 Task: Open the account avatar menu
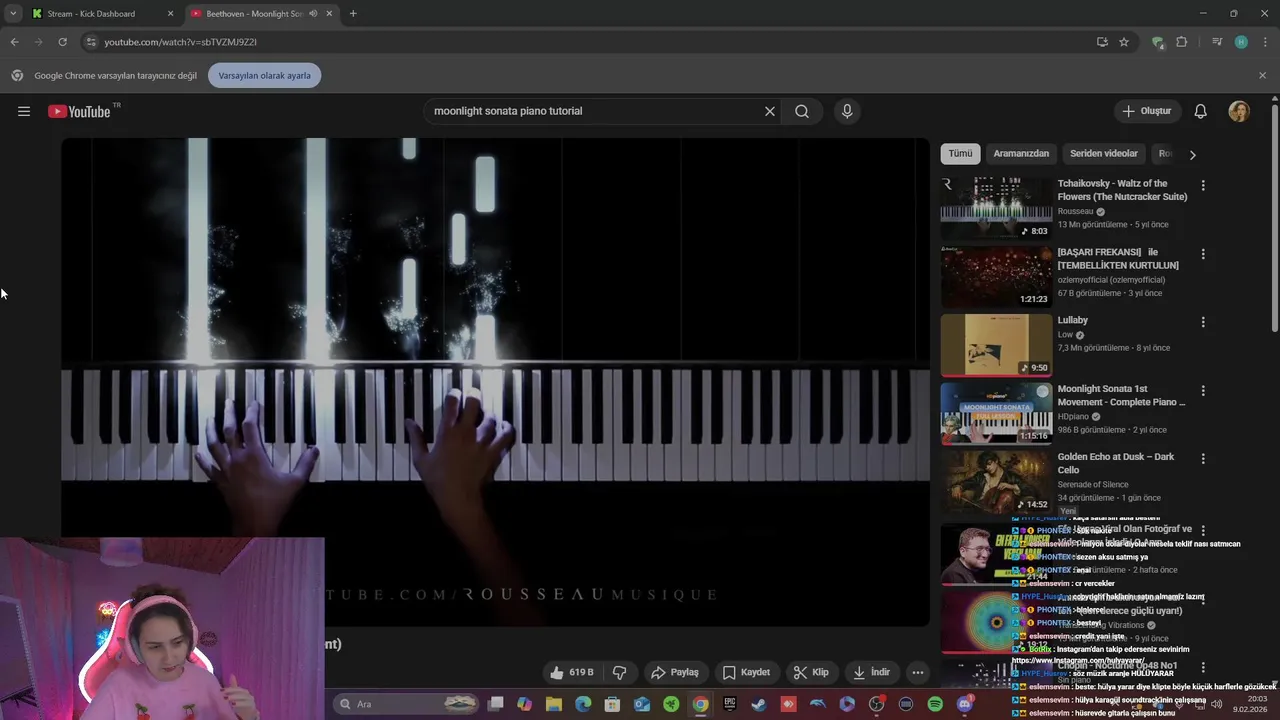(x=1239, y=111)
